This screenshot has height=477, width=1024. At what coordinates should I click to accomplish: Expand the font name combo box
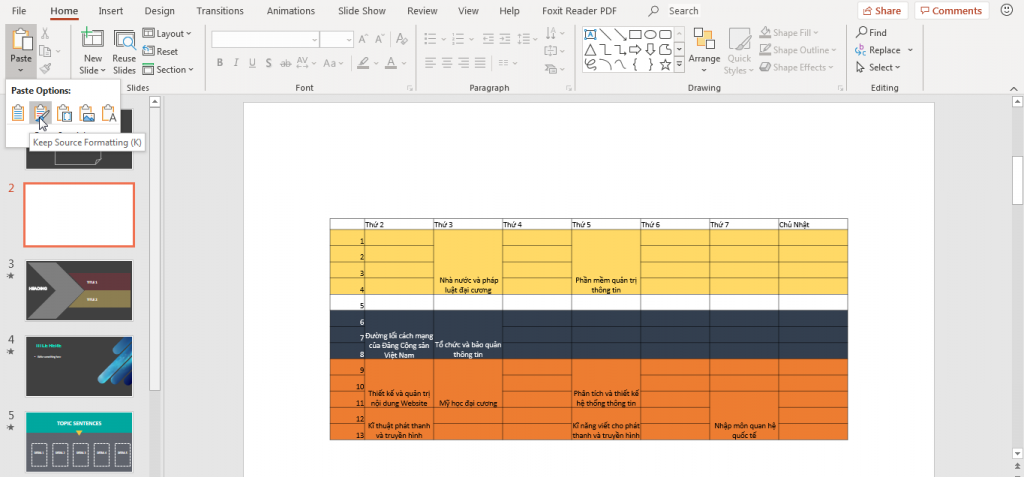315,39
